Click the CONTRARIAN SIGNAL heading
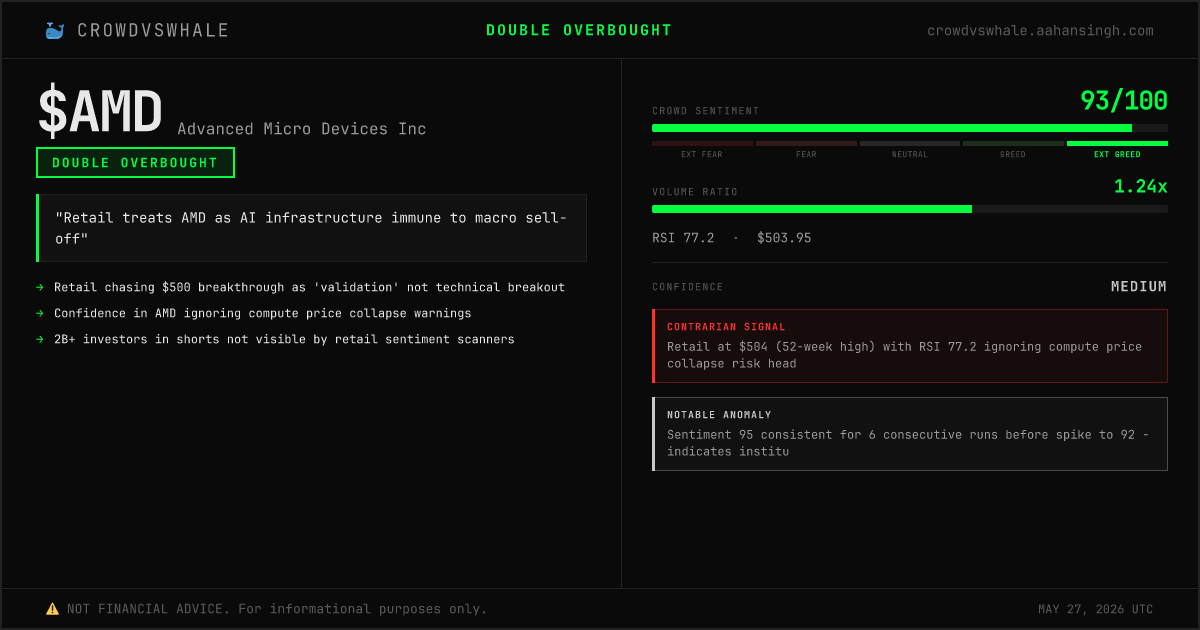The width and height of the screenshot is (1200, 630). point(727,327)
